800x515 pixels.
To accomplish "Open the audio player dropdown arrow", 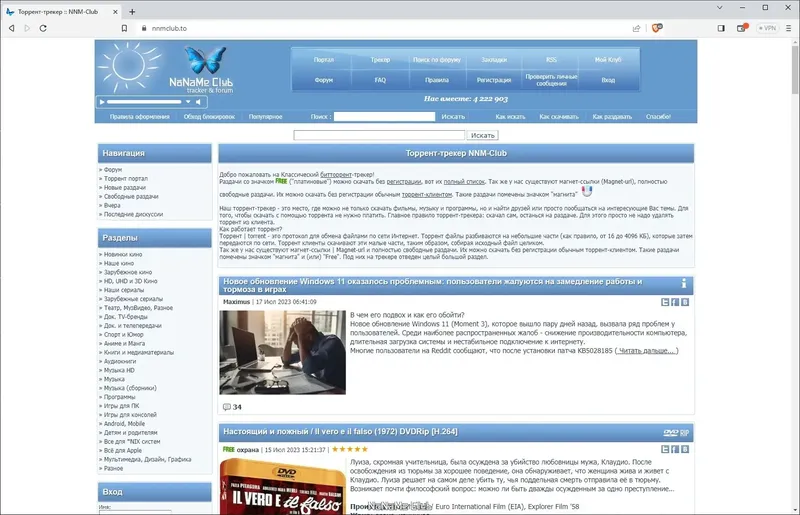I will (x=188, y=102).
